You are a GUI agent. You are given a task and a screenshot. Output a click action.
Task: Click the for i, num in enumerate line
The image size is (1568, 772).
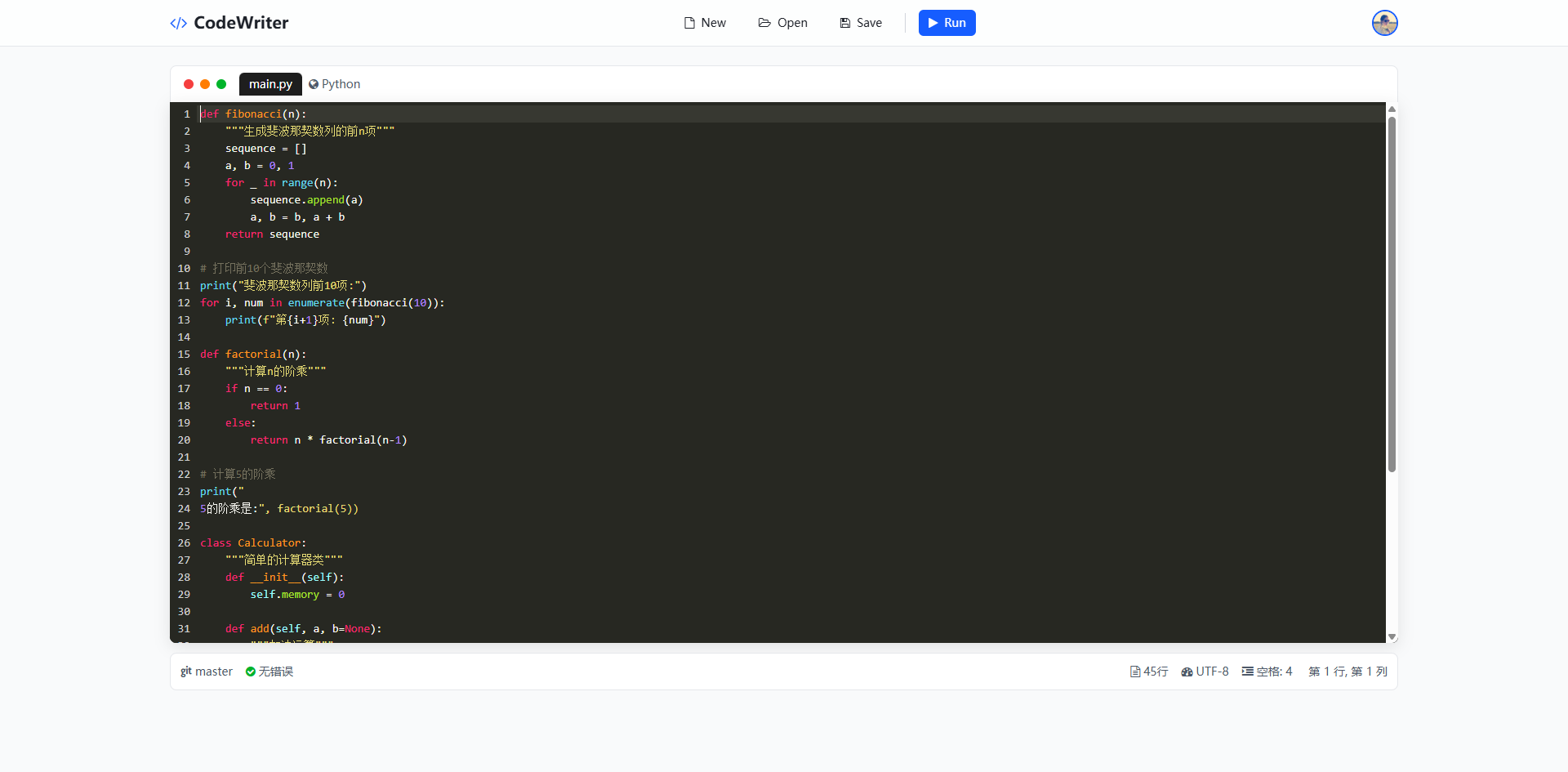323,303
